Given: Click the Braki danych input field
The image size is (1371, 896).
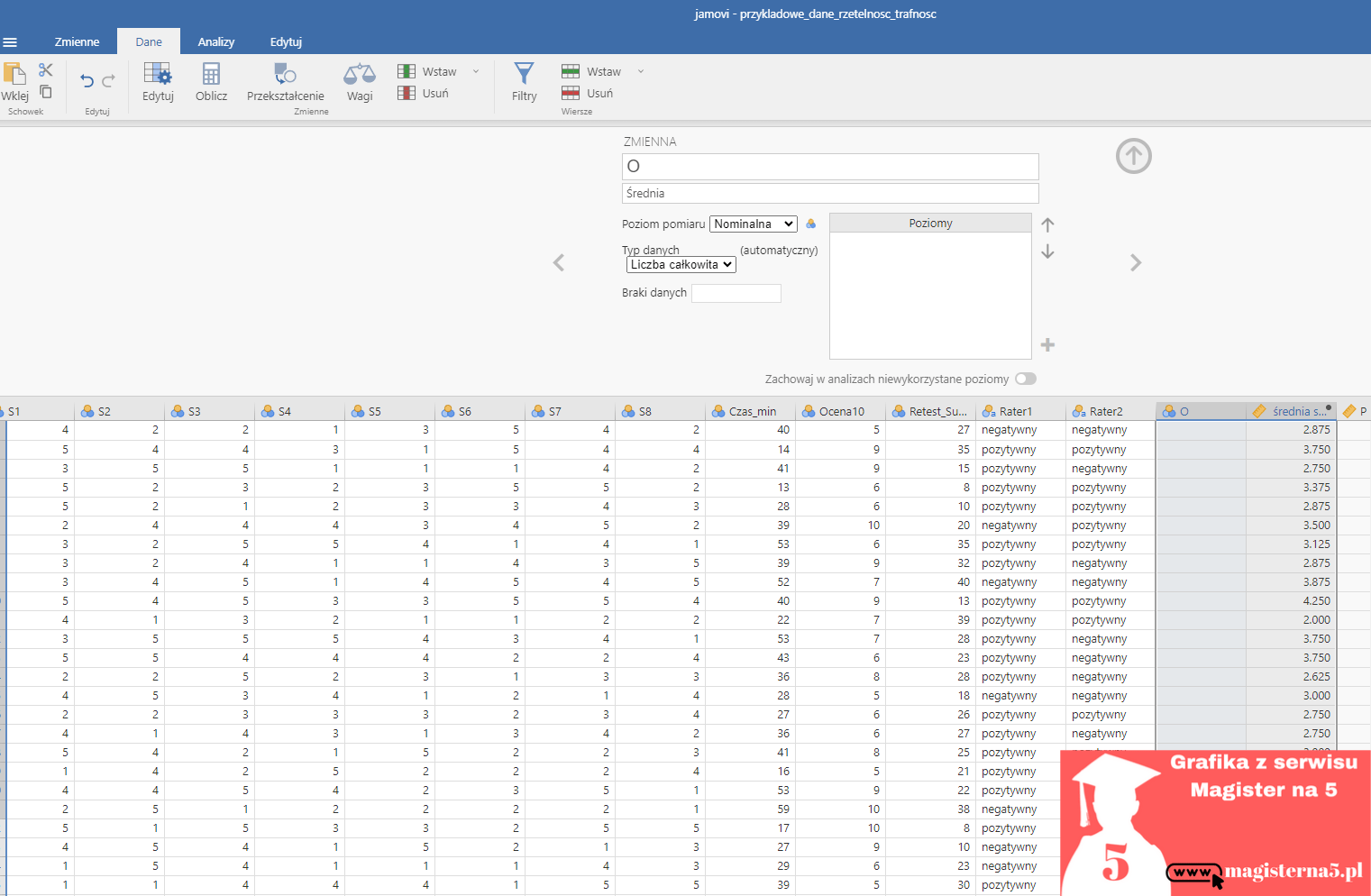Looking at the screenshot, I should click(x=736, y=293).
